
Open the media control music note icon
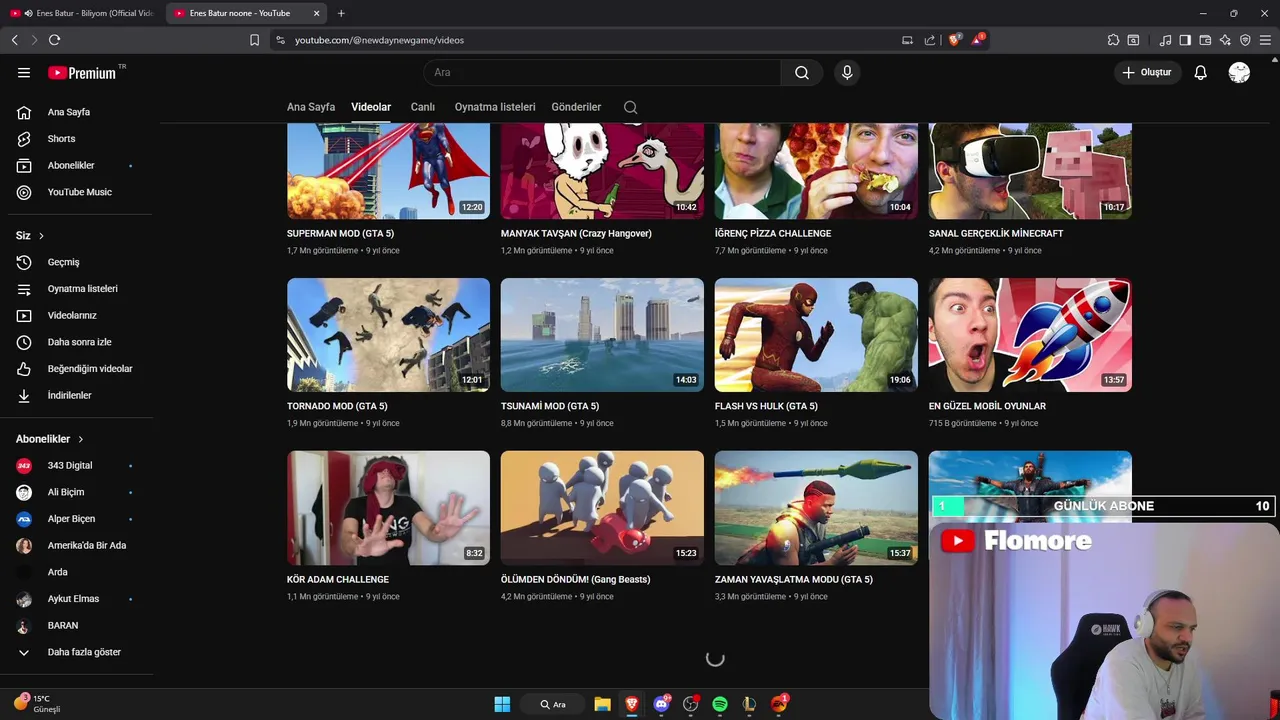(1165, 40)
